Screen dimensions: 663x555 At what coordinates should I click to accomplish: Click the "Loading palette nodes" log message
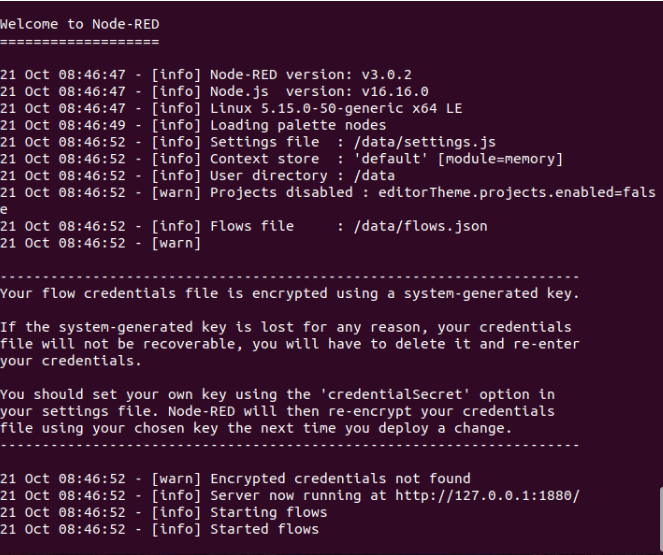click(x=298, y=126)
